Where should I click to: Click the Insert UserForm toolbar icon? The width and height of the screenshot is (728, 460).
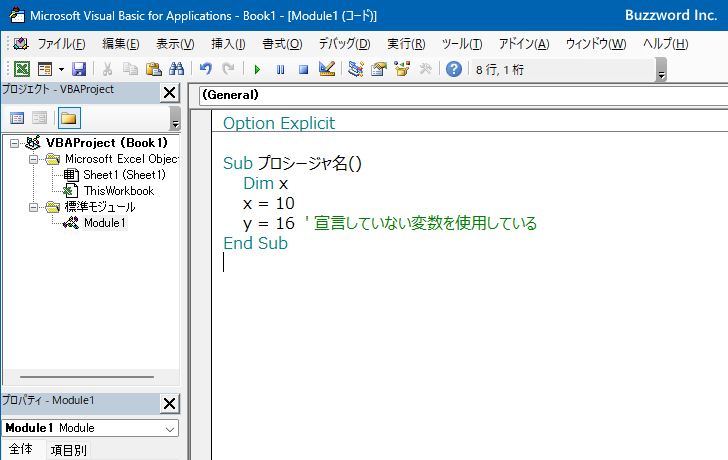45,69
